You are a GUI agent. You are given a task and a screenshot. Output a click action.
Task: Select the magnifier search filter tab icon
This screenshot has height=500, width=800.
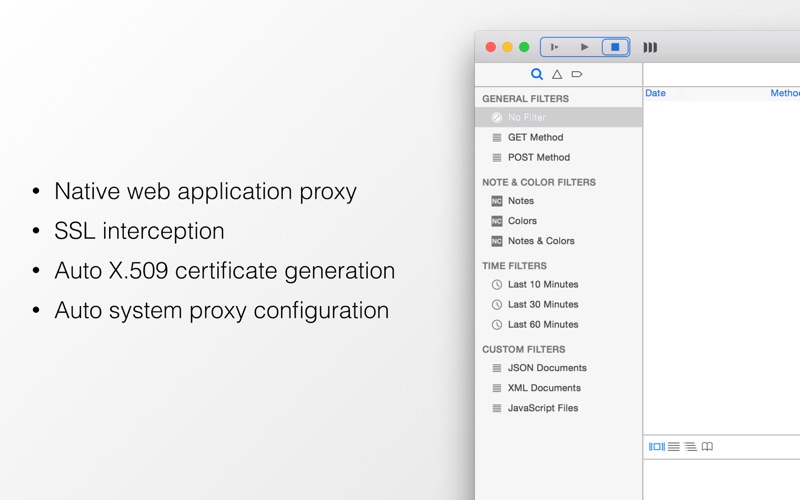(537, 74)
